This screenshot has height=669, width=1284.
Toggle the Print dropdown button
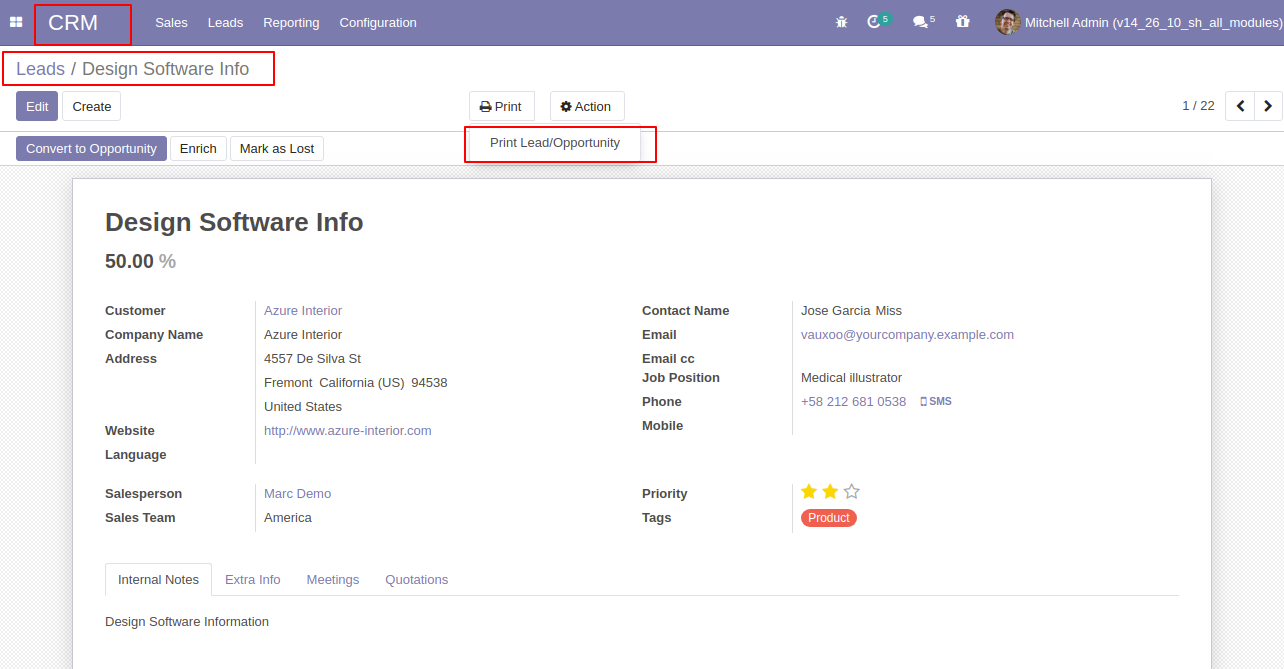pos(502,106)
